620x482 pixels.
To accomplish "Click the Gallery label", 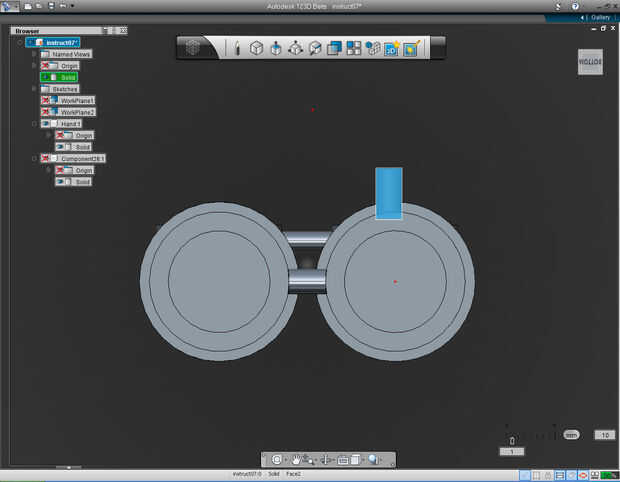I will 600,17.
